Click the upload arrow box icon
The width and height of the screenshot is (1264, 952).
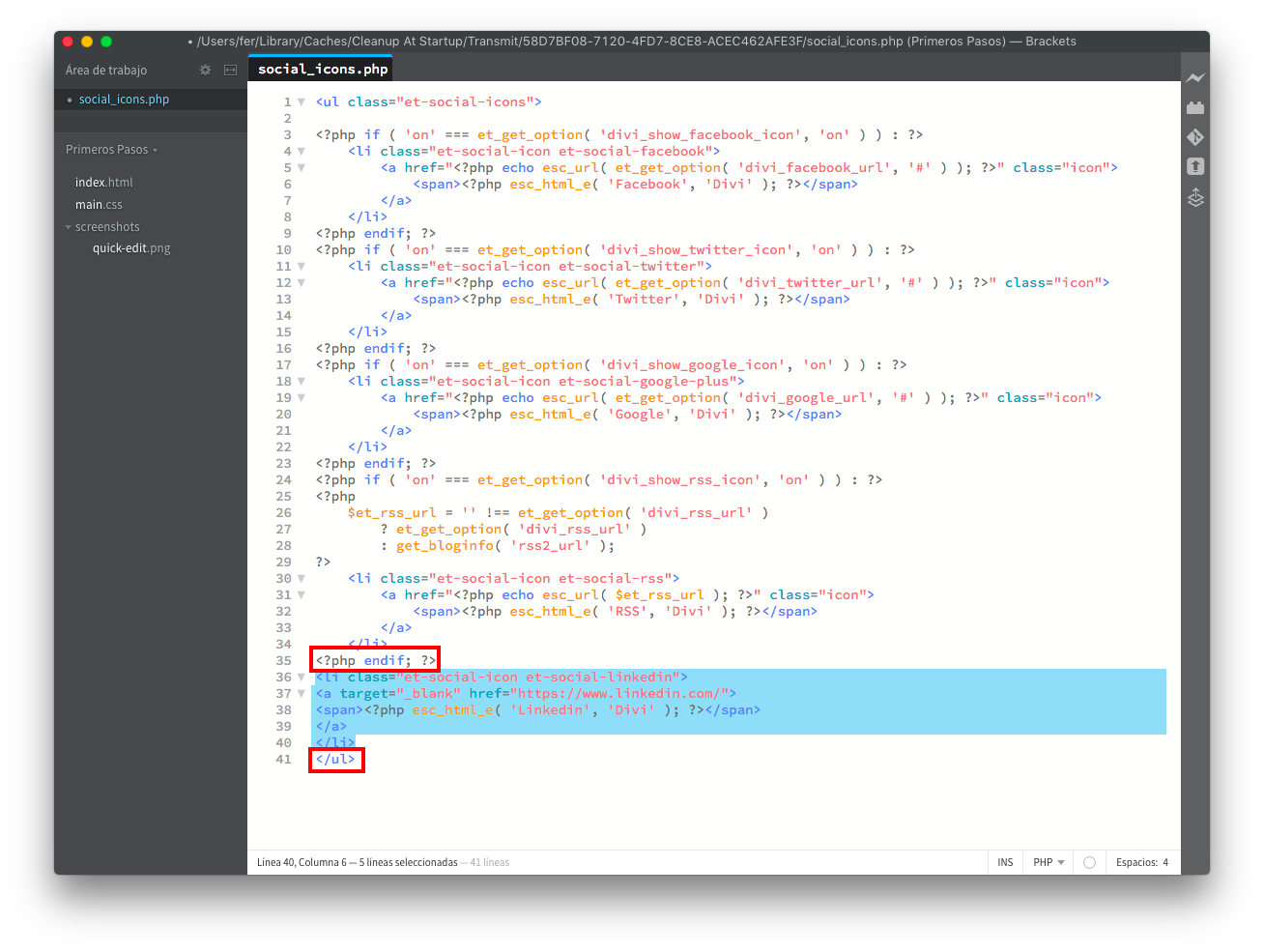[1195, 166]
